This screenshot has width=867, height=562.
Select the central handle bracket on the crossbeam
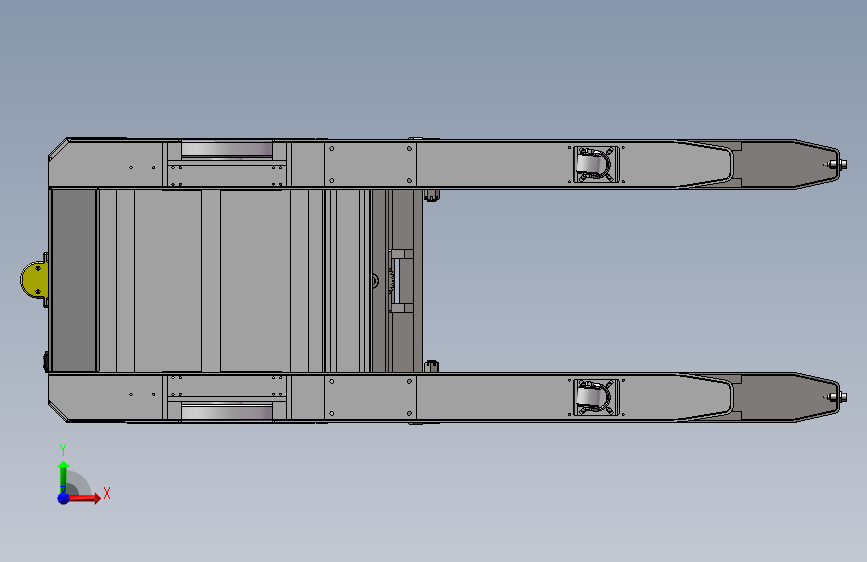[400, 280]
